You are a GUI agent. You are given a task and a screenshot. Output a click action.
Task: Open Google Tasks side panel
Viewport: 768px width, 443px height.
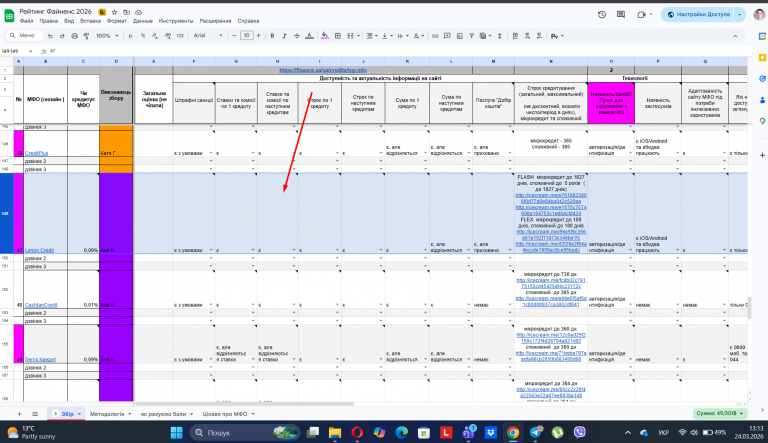pos(762,78)
